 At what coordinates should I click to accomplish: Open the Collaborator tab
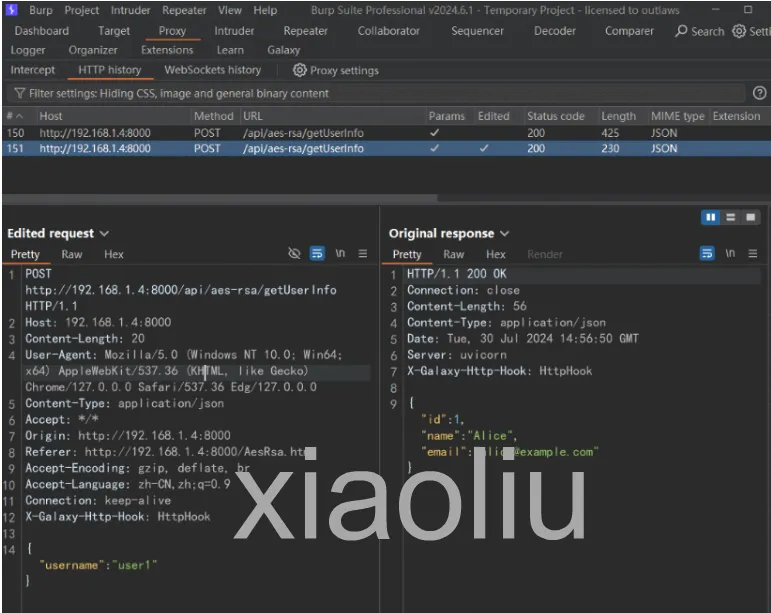tap(388, 31)
